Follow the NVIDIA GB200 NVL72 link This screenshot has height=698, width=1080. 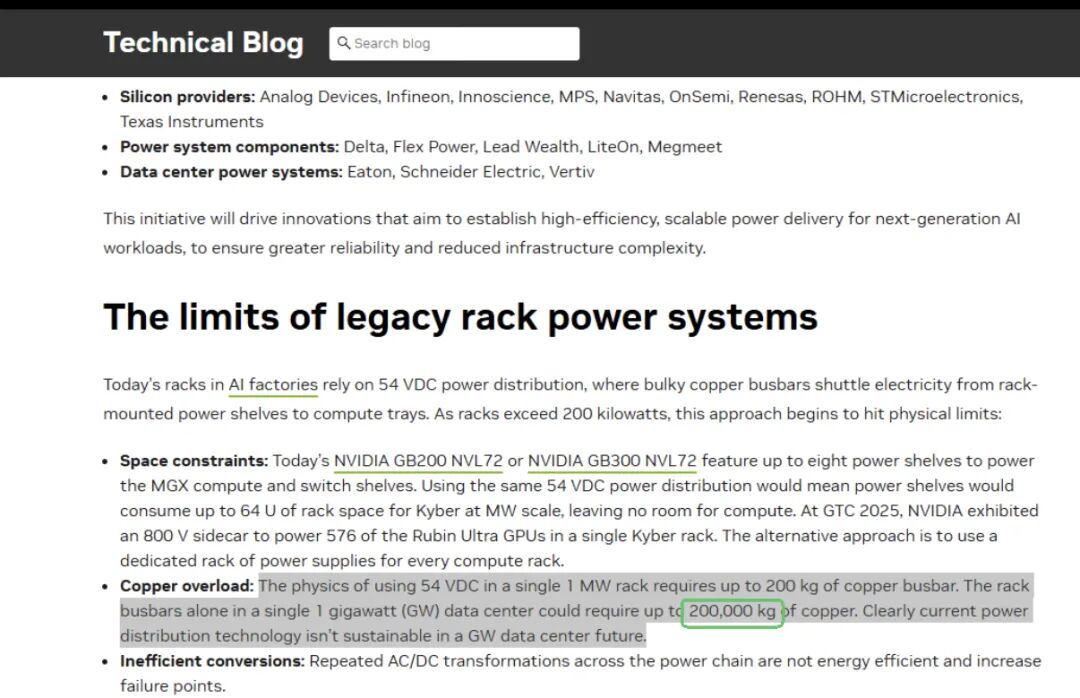coord(418,461)
